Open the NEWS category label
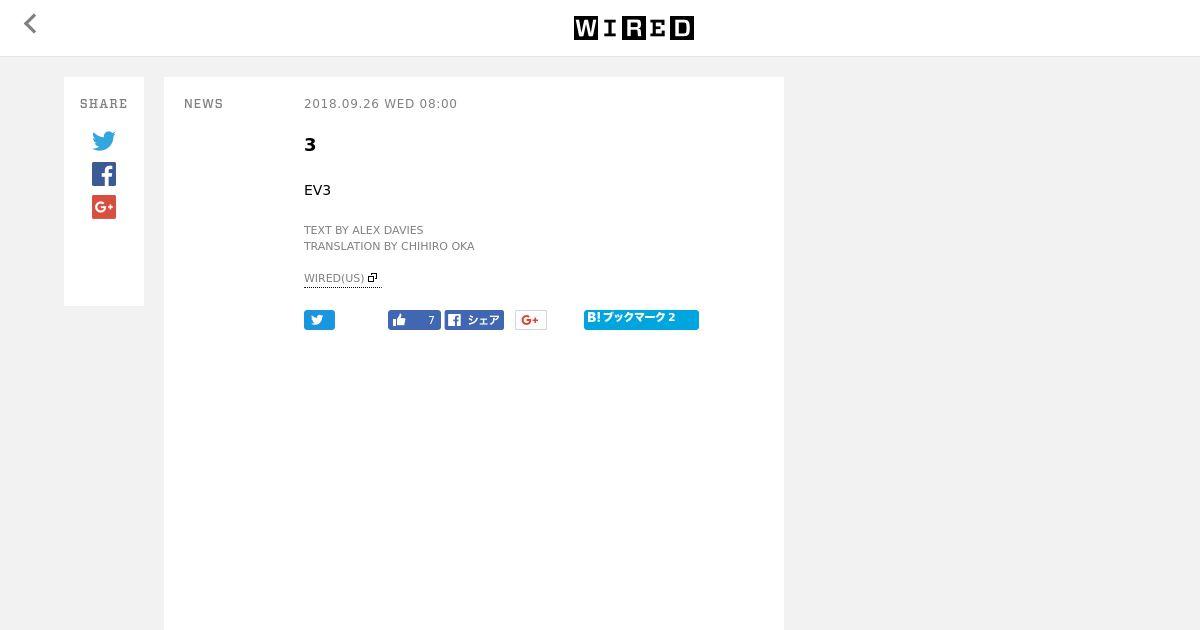The height and width of the screenshot is (630, 1200). click(x=204, y=104)
